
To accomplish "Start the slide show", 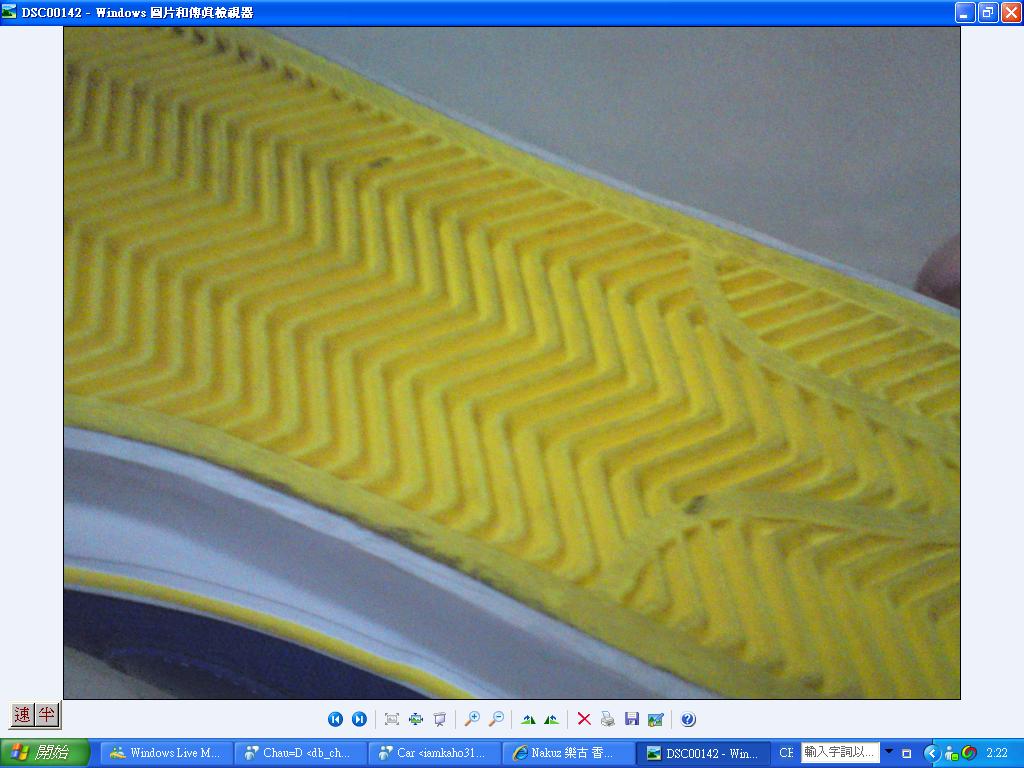I will 439,719.
